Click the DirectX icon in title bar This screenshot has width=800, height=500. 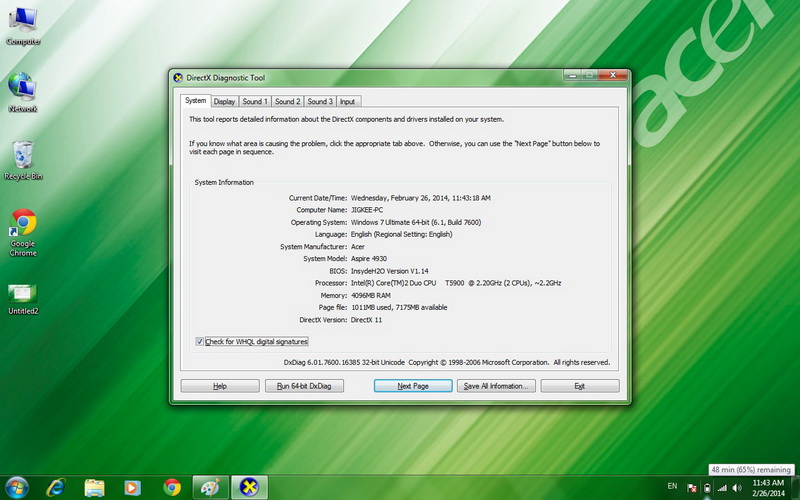[178, 78]
